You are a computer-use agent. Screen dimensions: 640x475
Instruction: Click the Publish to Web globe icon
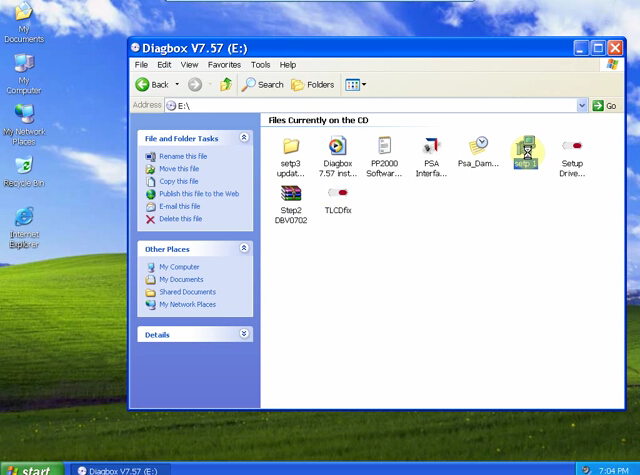tap(151, 194)
